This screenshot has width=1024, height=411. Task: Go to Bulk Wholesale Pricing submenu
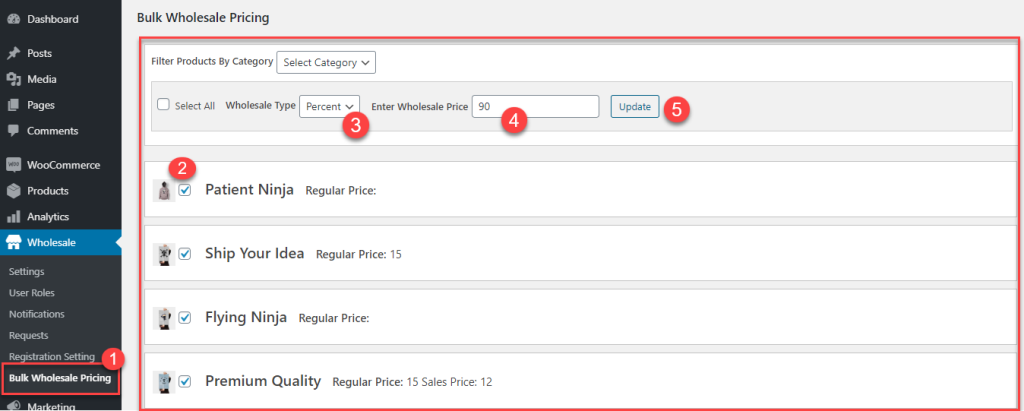[x=60, y=378]
